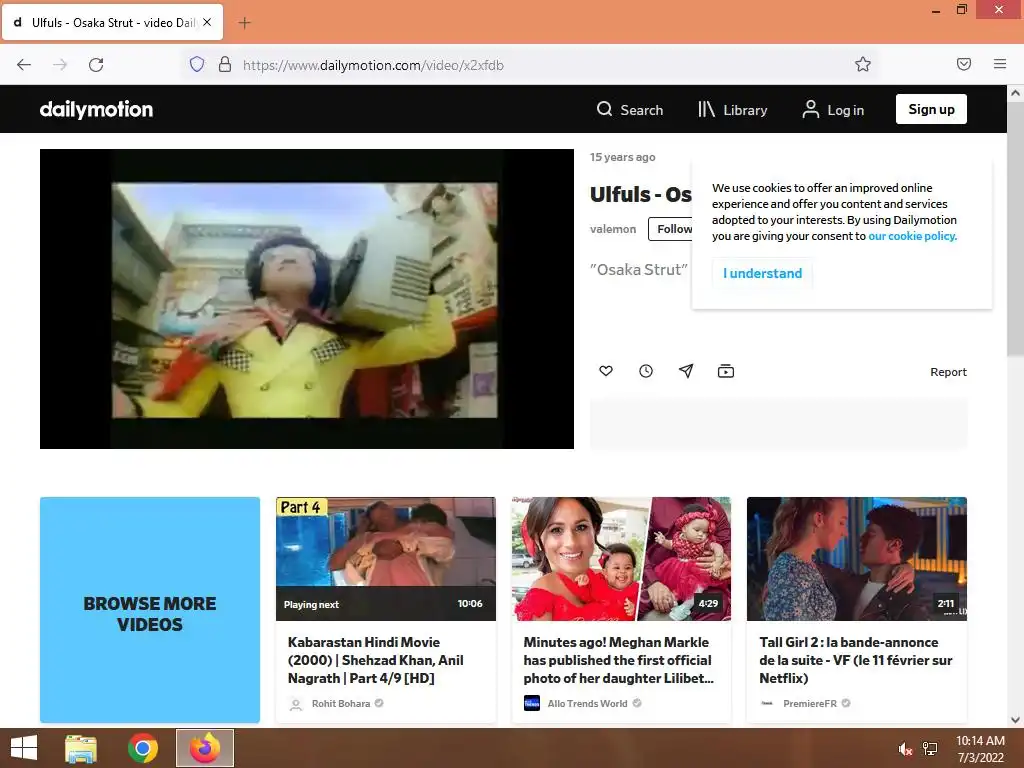Screen dimensions: 1024x768
Task: Open the our cookie policy link
Action: pos(912,236)
